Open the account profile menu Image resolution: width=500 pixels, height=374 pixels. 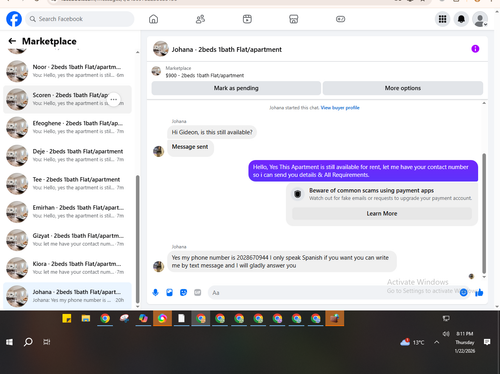(x=480, y=19)
